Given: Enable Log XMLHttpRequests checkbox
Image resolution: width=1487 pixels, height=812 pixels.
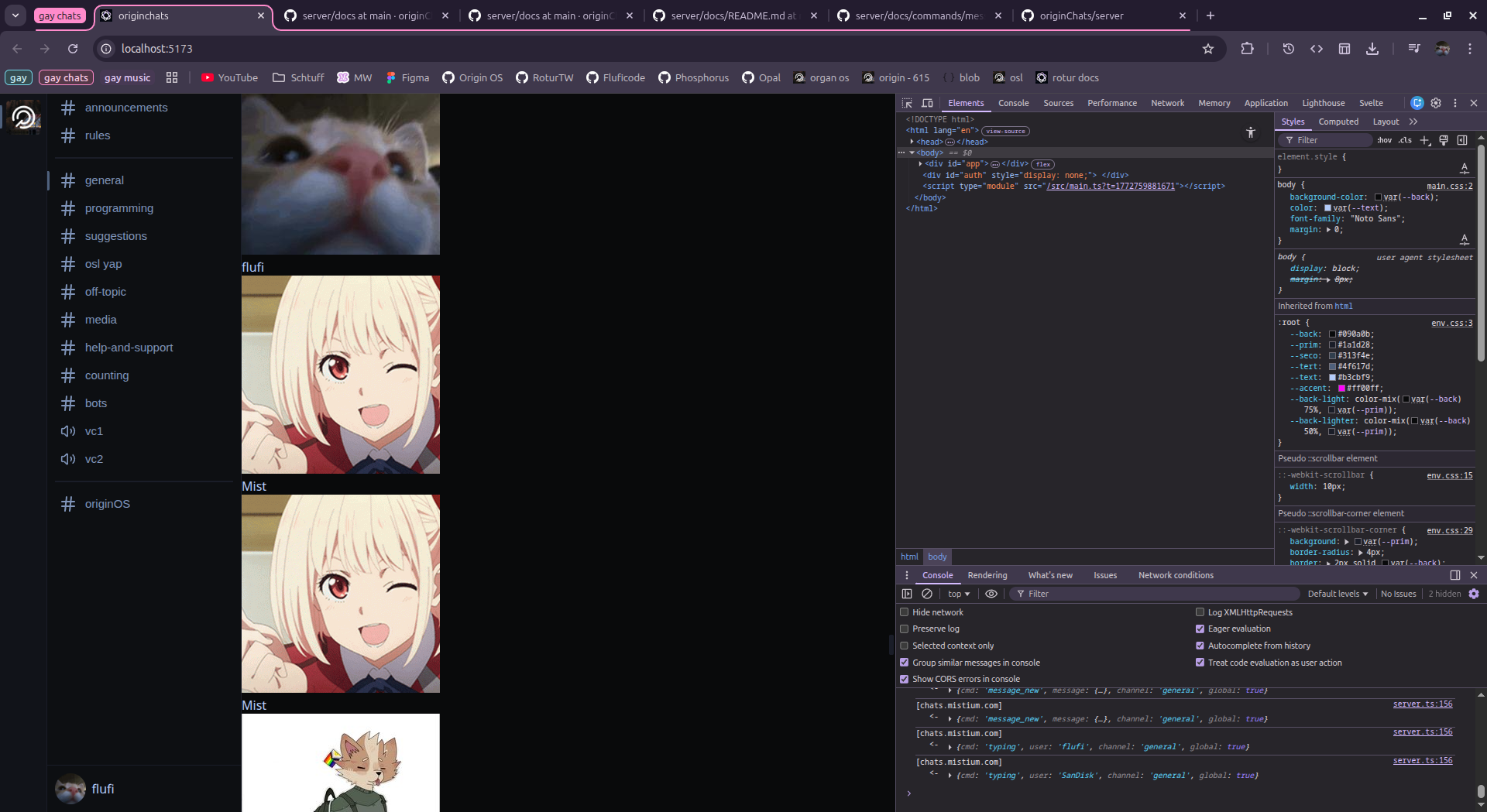Looking at the screenshot, I should 1200,612.
